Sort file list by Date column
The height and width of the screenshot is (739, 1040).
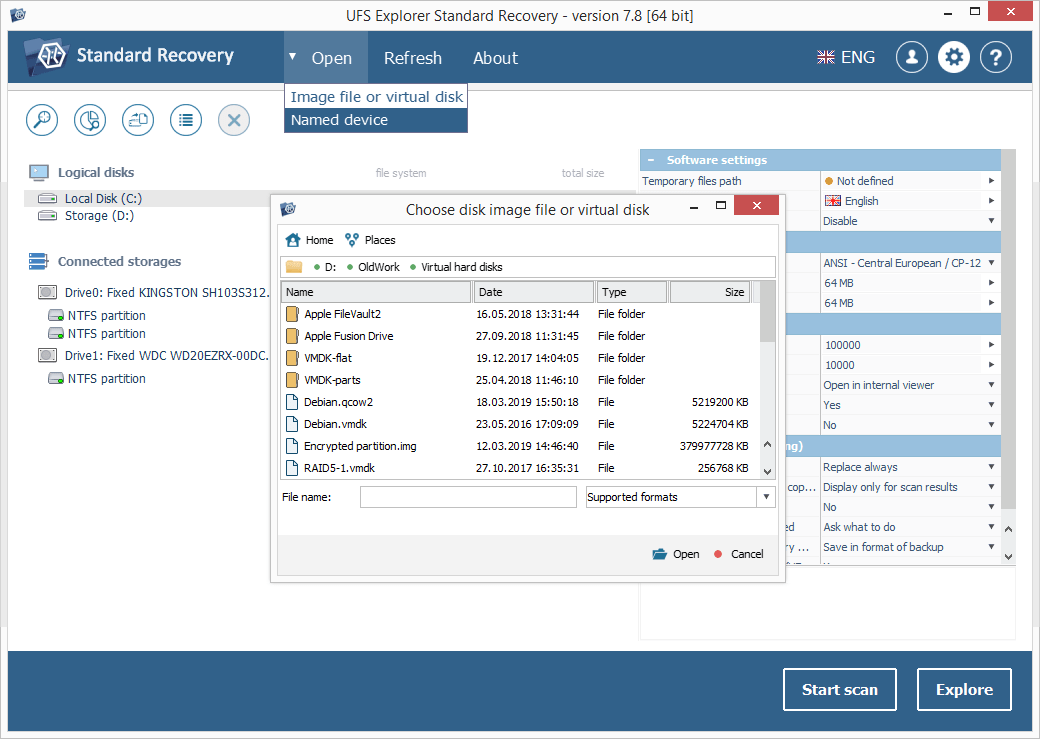point(533,292)
